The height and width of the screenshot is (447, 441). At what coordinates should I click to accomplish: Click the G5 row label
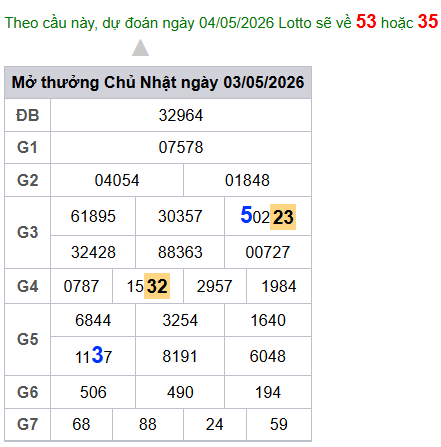click(27, 339)
